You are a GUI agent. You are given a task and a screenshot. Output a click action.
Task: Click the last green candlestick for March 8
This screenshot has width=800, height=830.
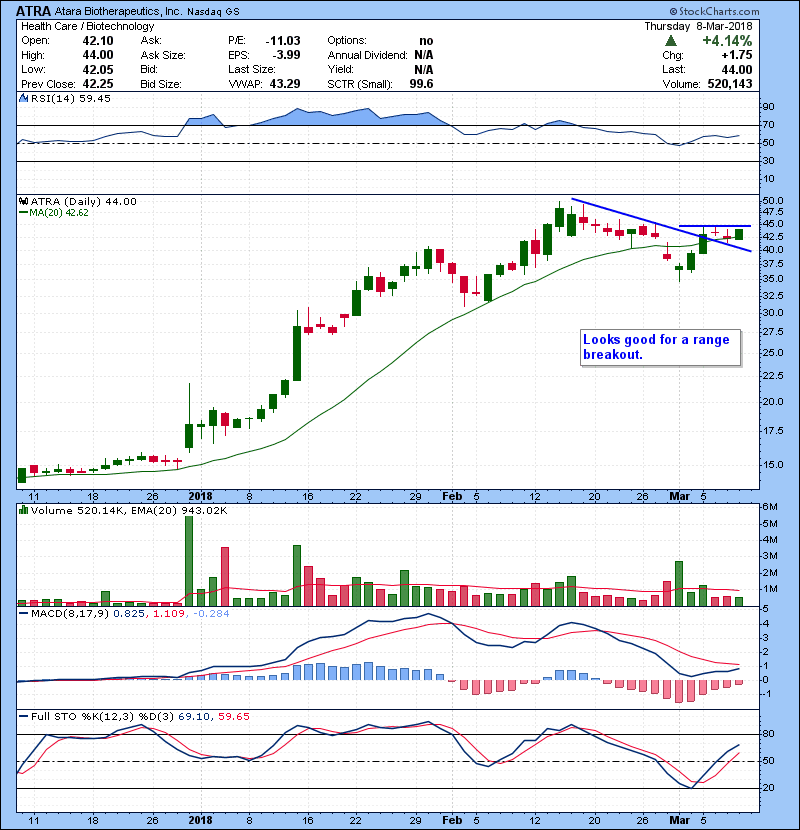[739, 234]
